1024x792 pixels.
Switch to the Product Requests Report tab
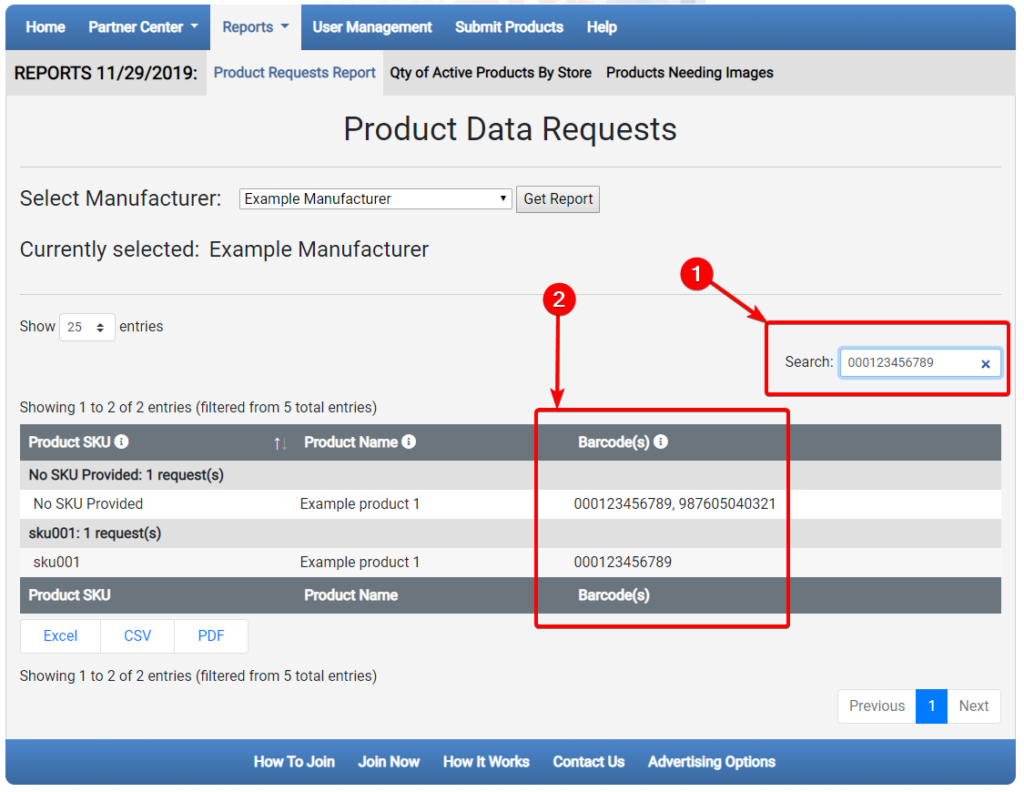[295, 72]
